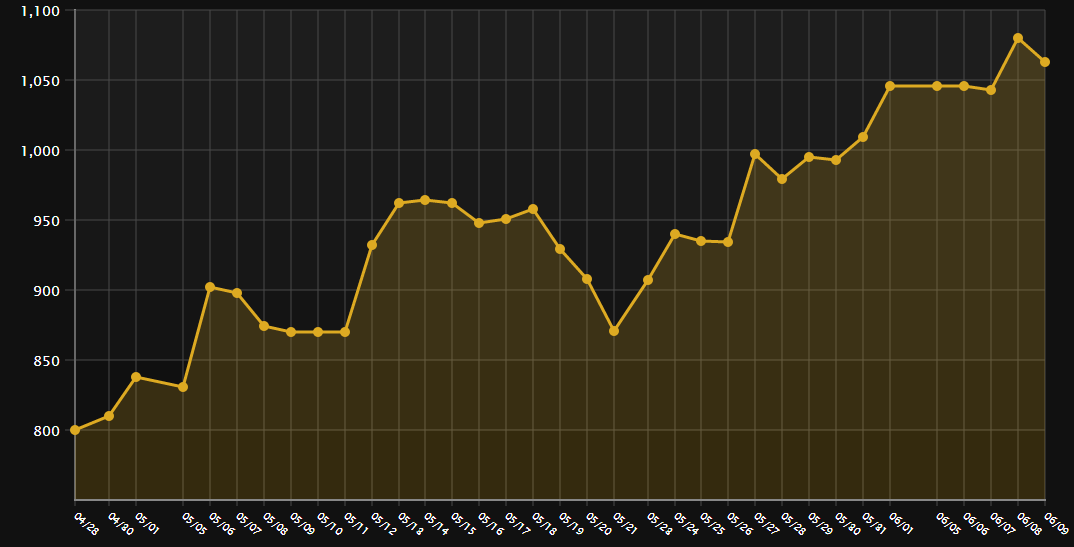Click the 05/14 data point on the chart
The image size is (1074, 547).
click(x=425, y=200)
